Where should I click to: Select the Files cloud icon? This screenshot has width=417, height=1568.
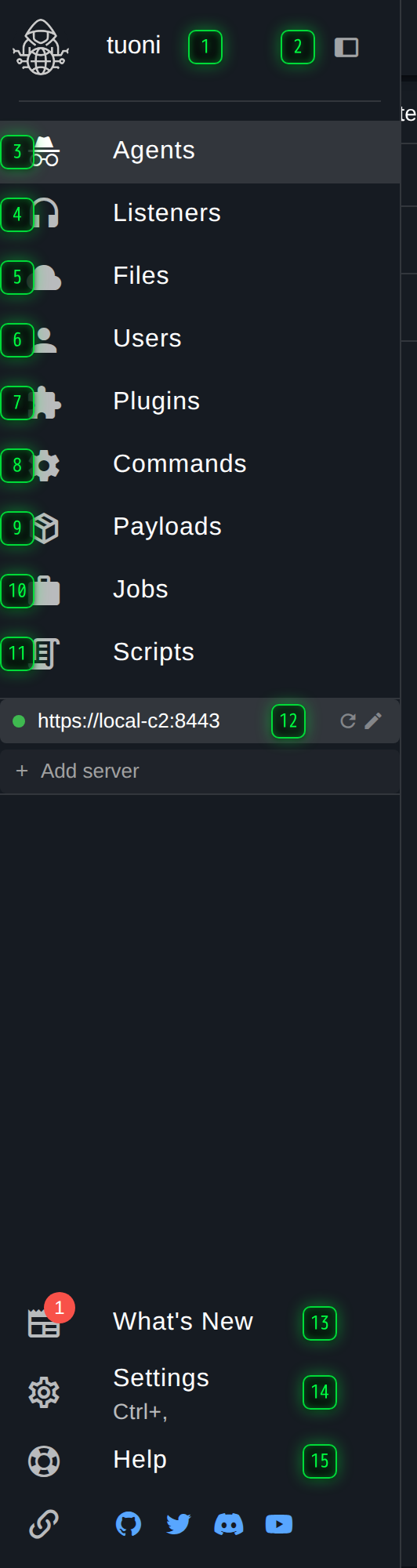click(45, 277)
